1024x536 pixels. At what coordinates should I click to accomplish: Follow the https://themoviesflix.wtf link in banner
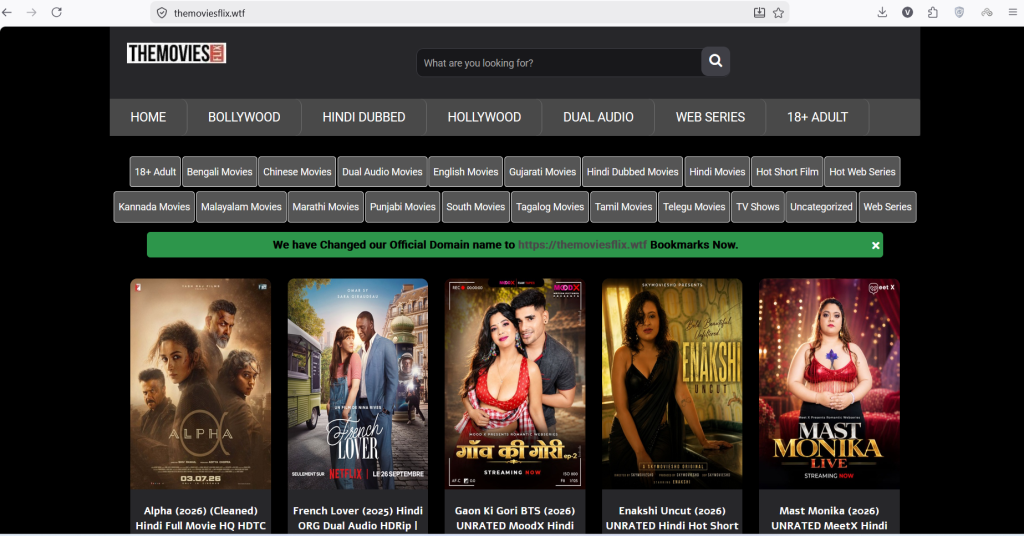[x=582, y=245]
